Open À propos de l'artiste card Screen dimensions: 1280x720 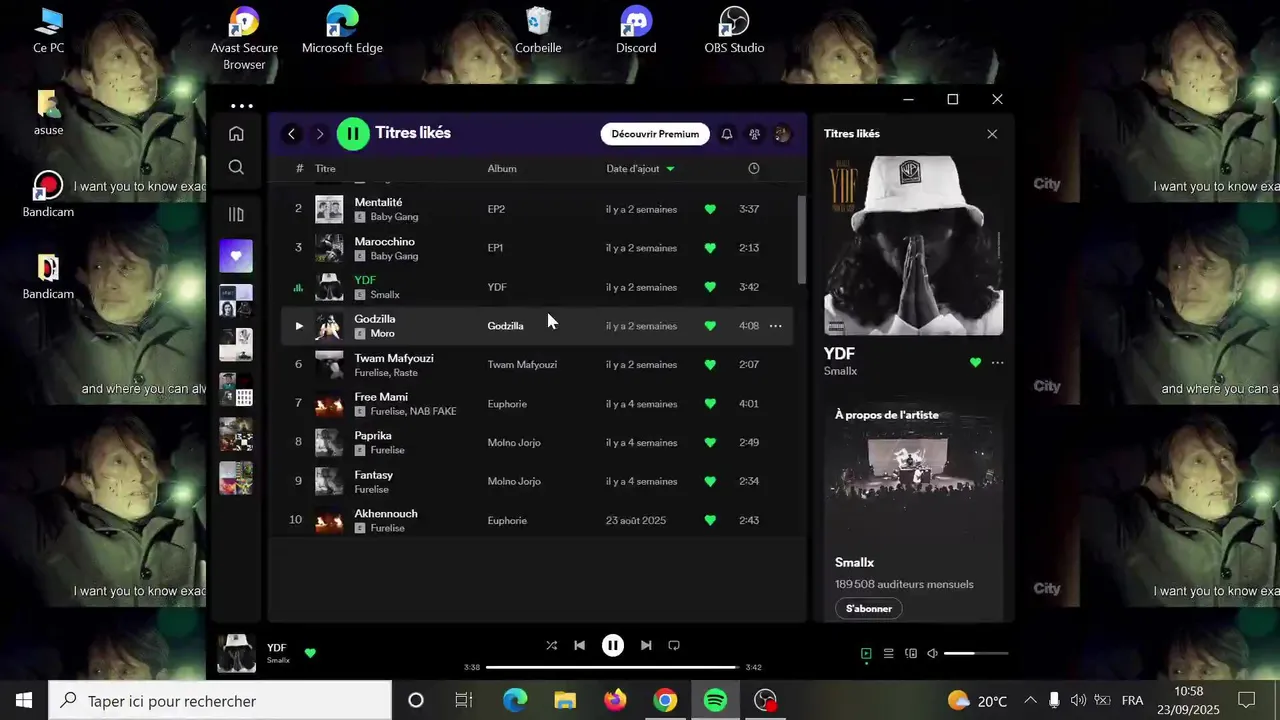914,510
